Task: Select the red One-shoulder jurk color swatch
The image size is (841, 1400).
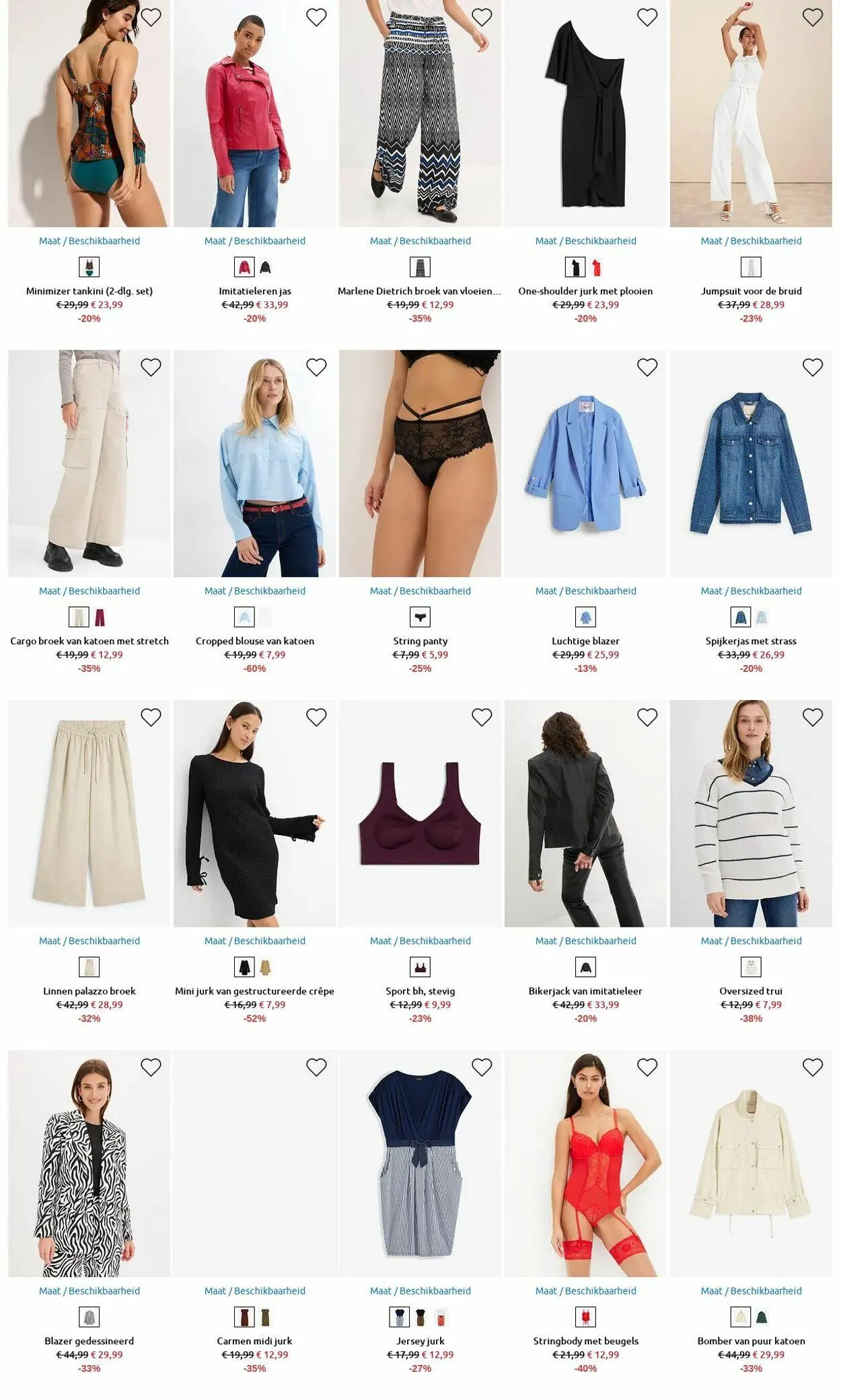Action: tap(596, 268)
